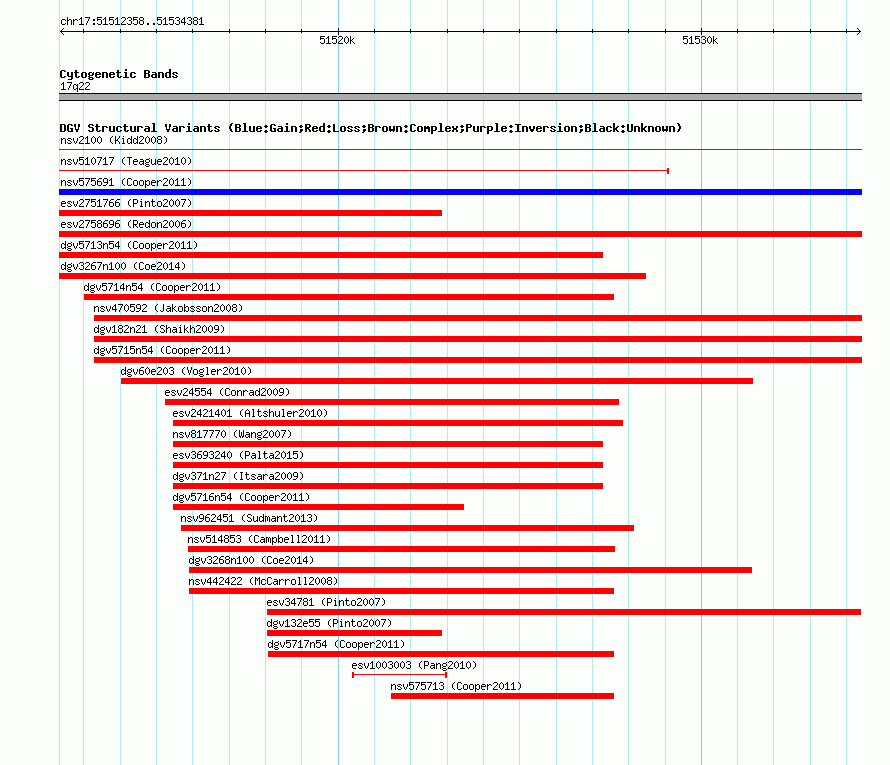
Task: Open the nsv575691 (Cooper2011) label
Action: click(126, 182)
